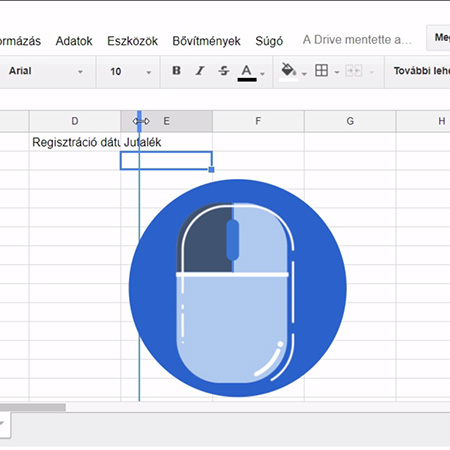This screenshot has width=450, height=450.
Task: Open the text color picker
Action: [x=247, y=72]
